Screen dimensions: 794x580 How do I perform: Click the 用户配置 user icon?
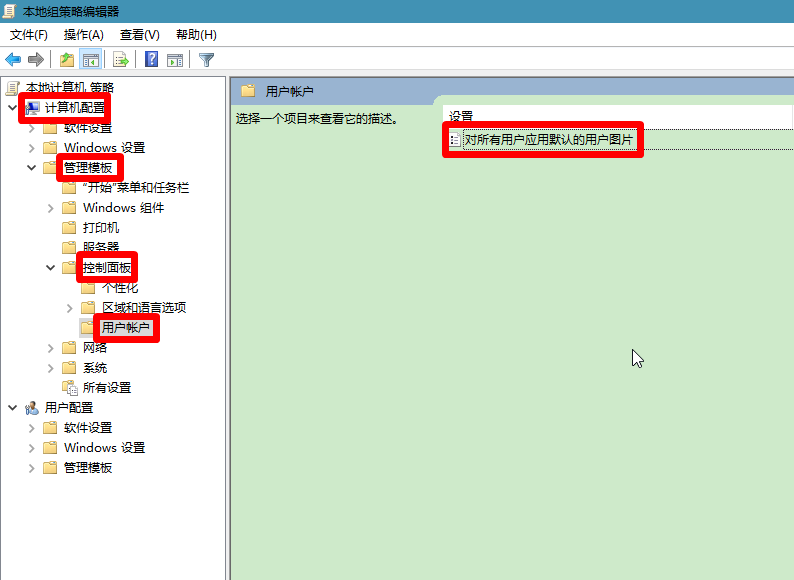(x=32, y=408)
